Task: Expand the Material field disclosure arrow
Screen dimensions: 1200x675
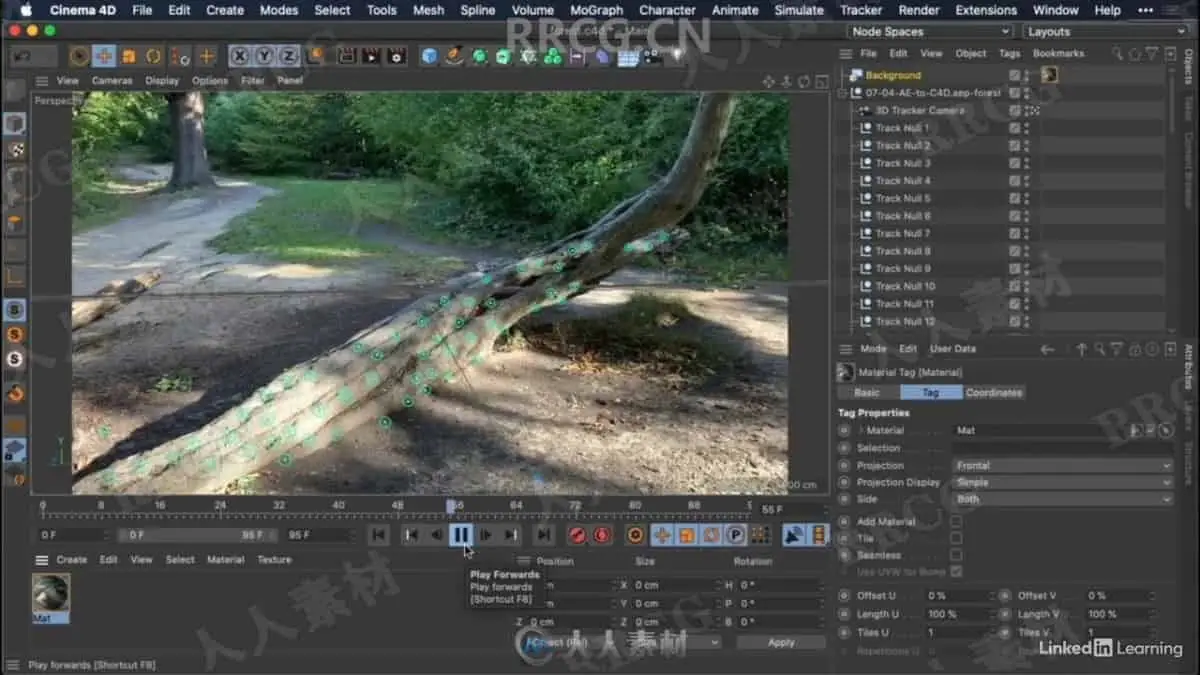Action: pyautogui.click(x=861, y=430)
